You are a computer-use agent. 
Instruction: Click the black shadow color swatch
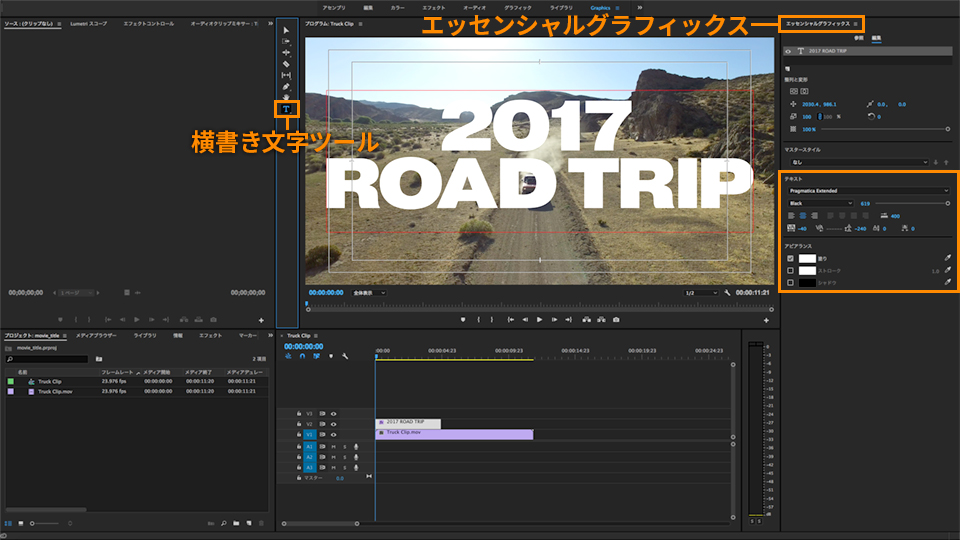808,283
